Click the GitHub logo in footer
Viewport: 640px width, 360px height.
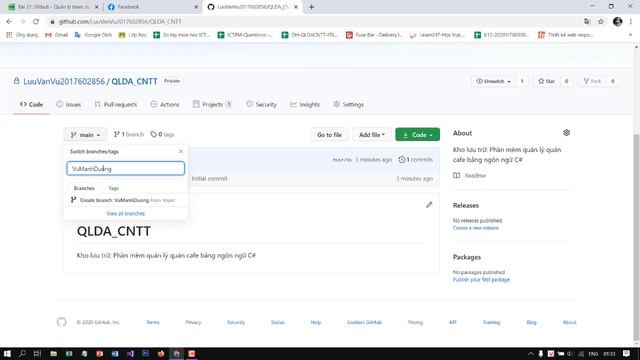tap(62, 322)
